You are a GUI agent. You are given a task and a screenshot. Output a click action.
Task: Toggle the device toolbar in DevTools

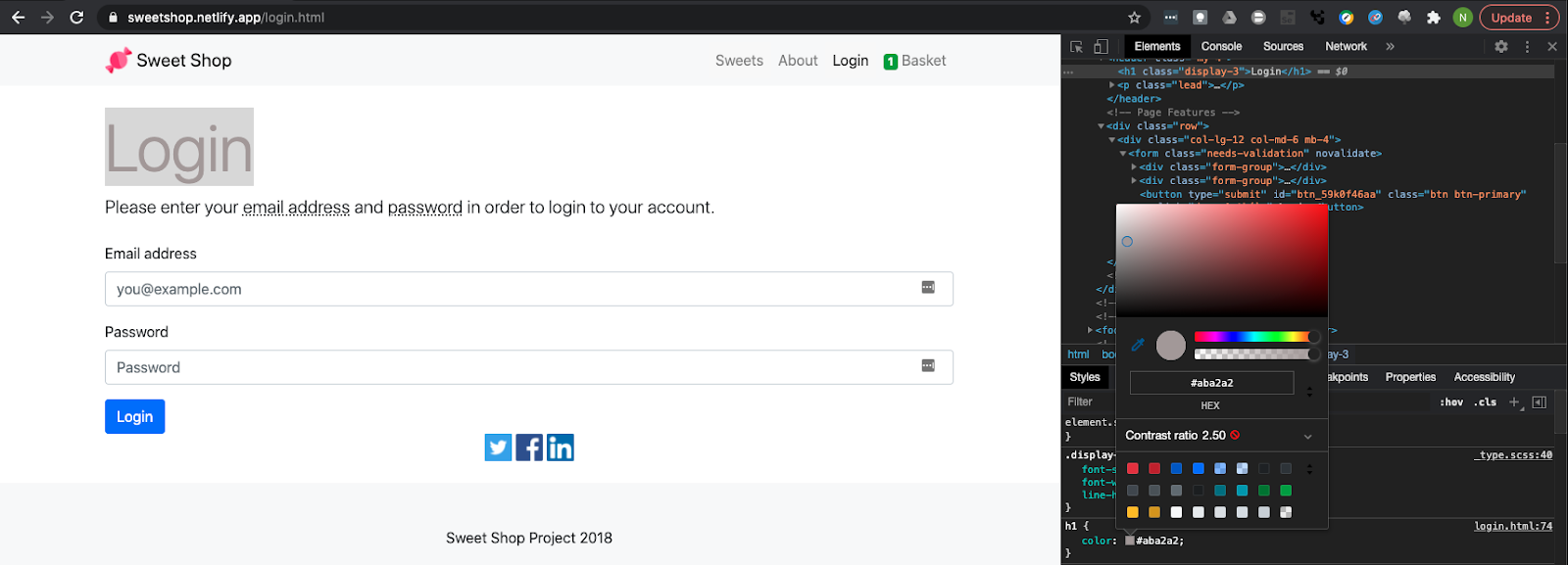point(1101,46)
